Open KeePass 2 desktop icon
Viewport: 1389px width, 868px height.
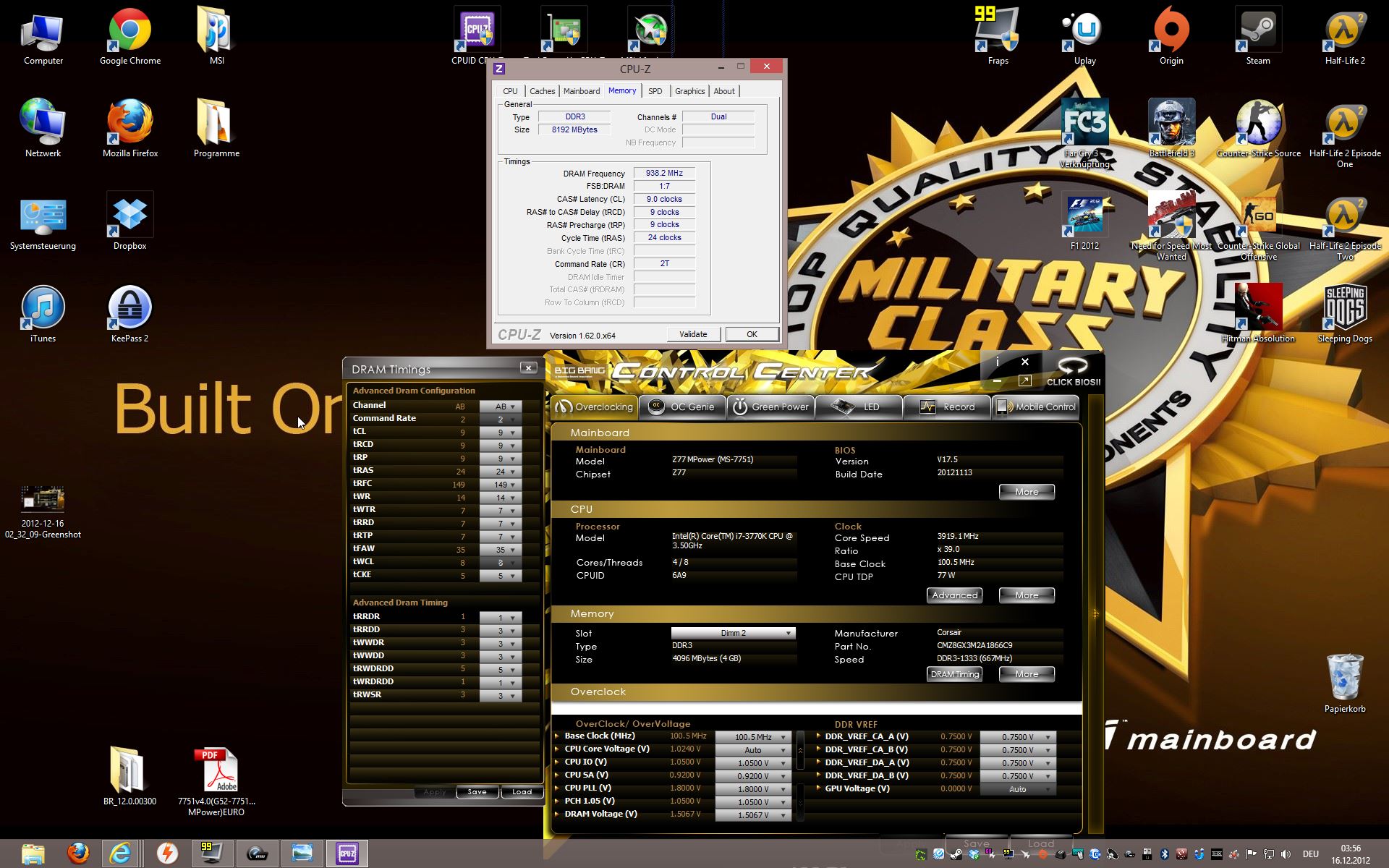pos(129,308)
